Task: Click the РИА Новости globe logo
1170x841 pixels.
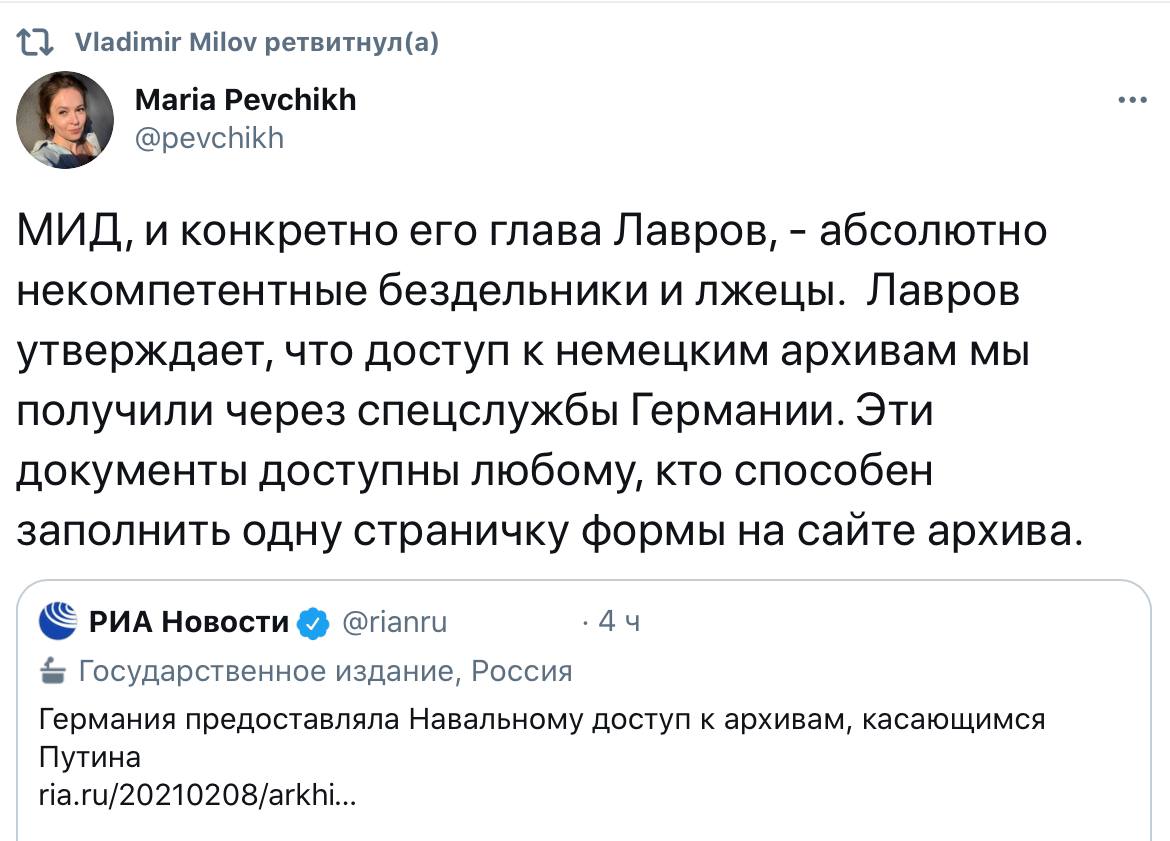Action: point(58,622)
